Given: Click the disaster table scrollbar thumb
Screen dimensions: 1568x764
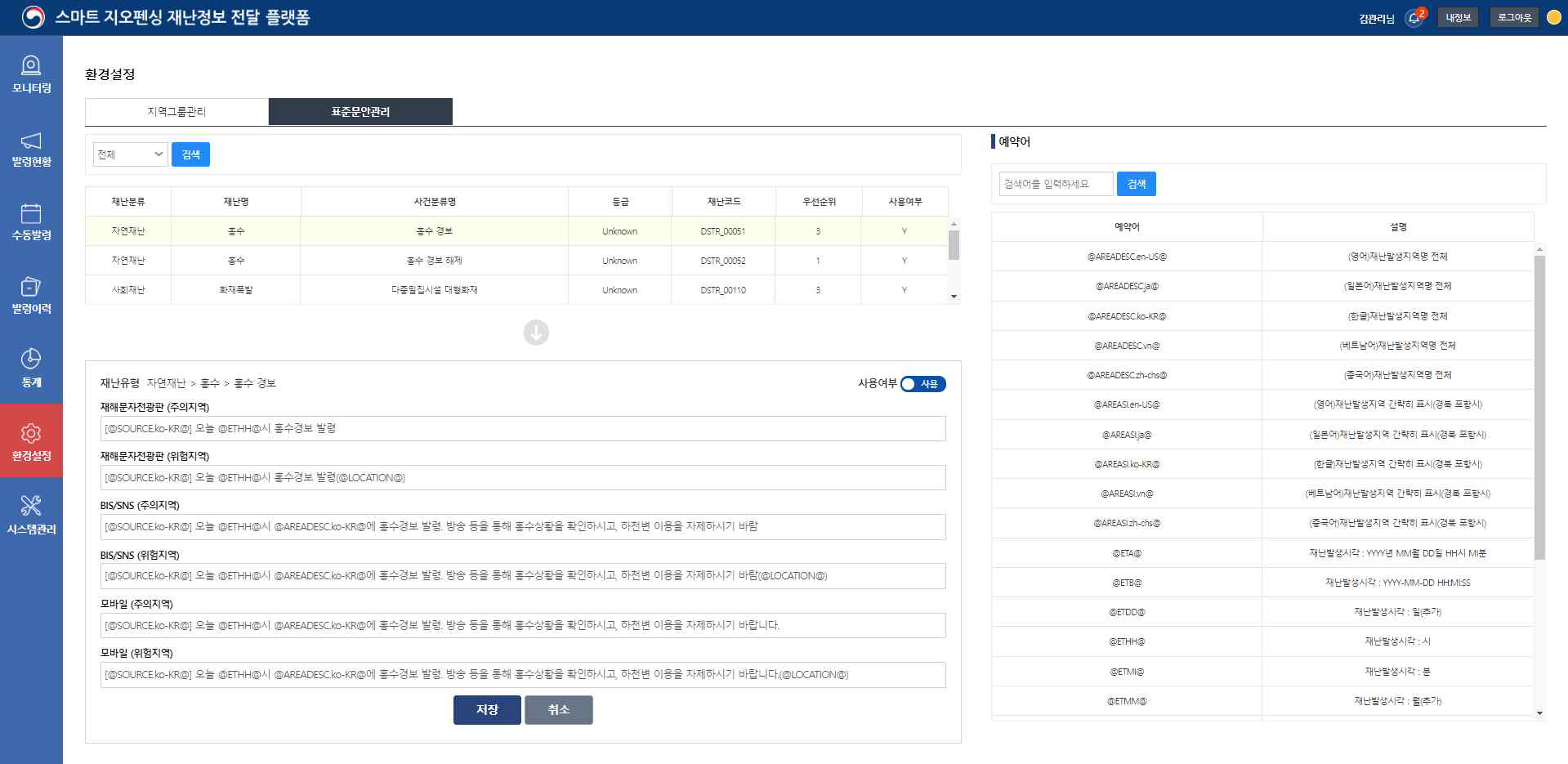Looking at the screenshot, I should [x=954, y=244].
